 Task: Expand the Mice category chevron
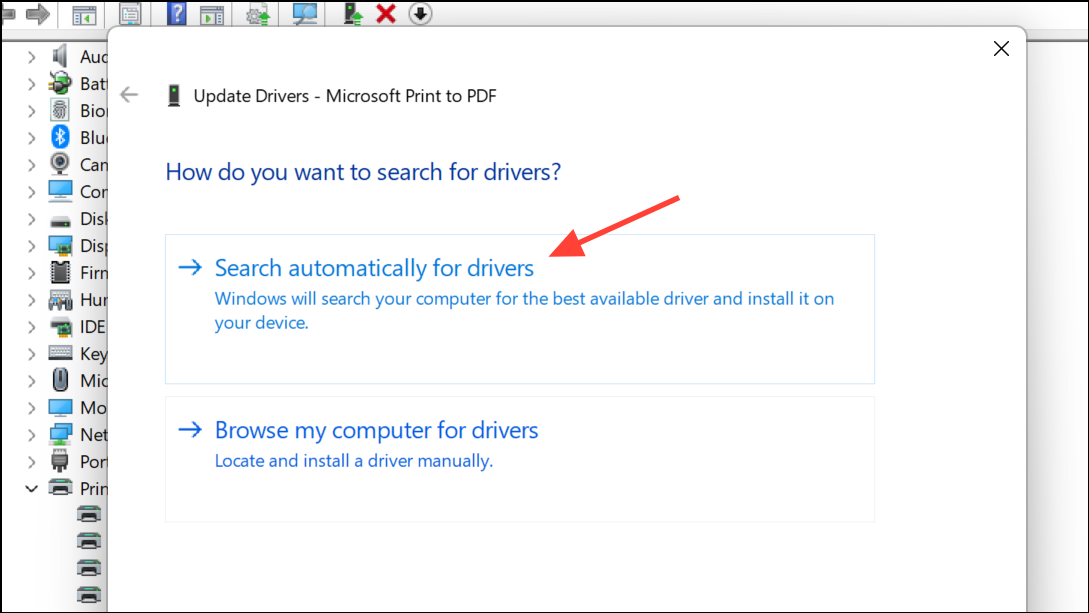tap(31, 381)
